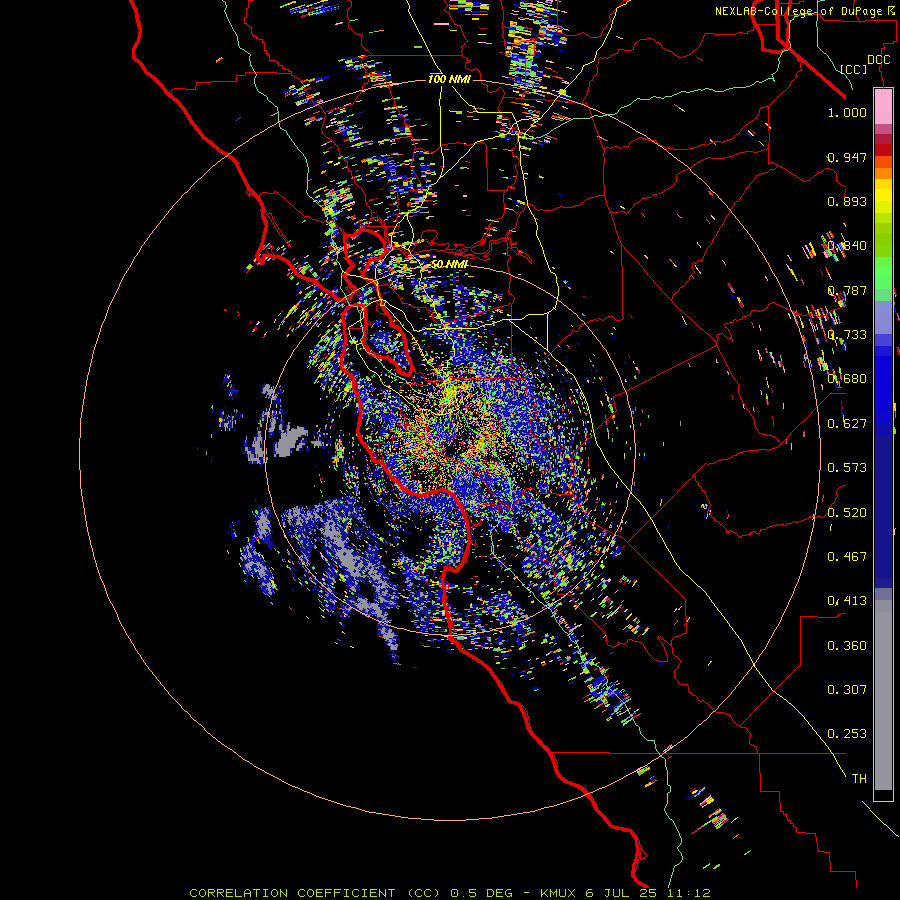Click the 0.840 scale value
This screenshot has width=900, height=900.
[x=847, y=246]
